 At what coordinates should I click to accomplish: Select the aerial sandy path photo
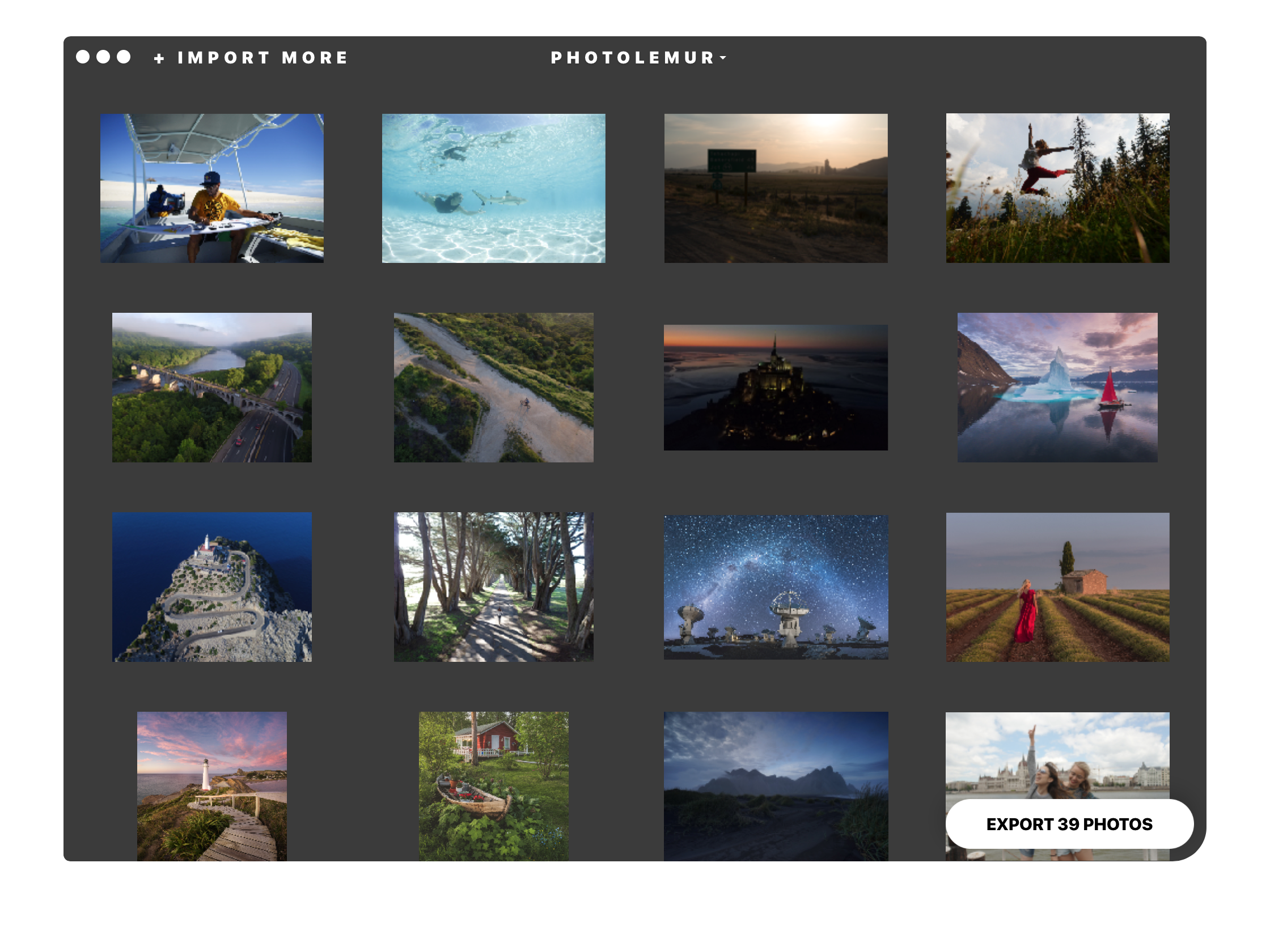pos(493,388)
